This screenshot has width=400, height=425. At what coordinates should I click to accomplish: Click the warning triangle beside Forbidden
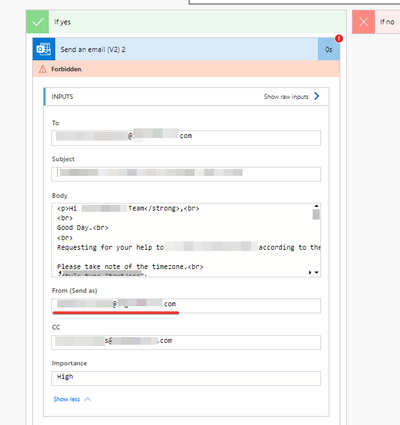click(x=43, y=69)
